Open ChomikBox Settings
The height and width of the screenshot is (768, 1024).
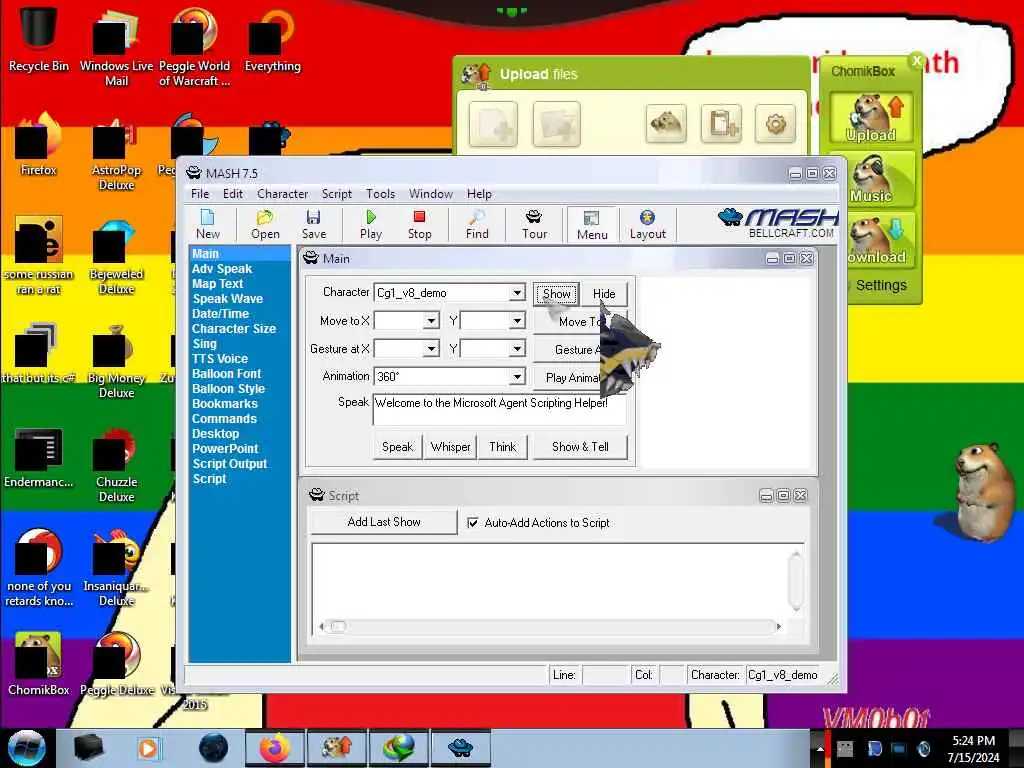click(881, 285)
